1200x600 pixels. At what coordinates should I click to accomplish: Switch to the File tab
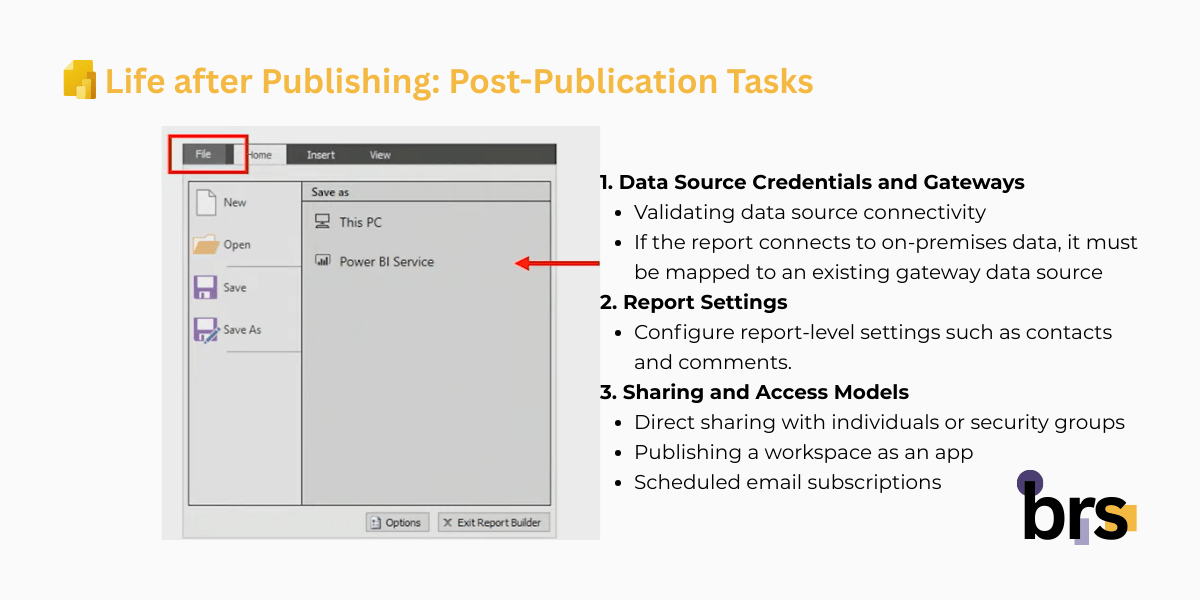pos(204,154)
